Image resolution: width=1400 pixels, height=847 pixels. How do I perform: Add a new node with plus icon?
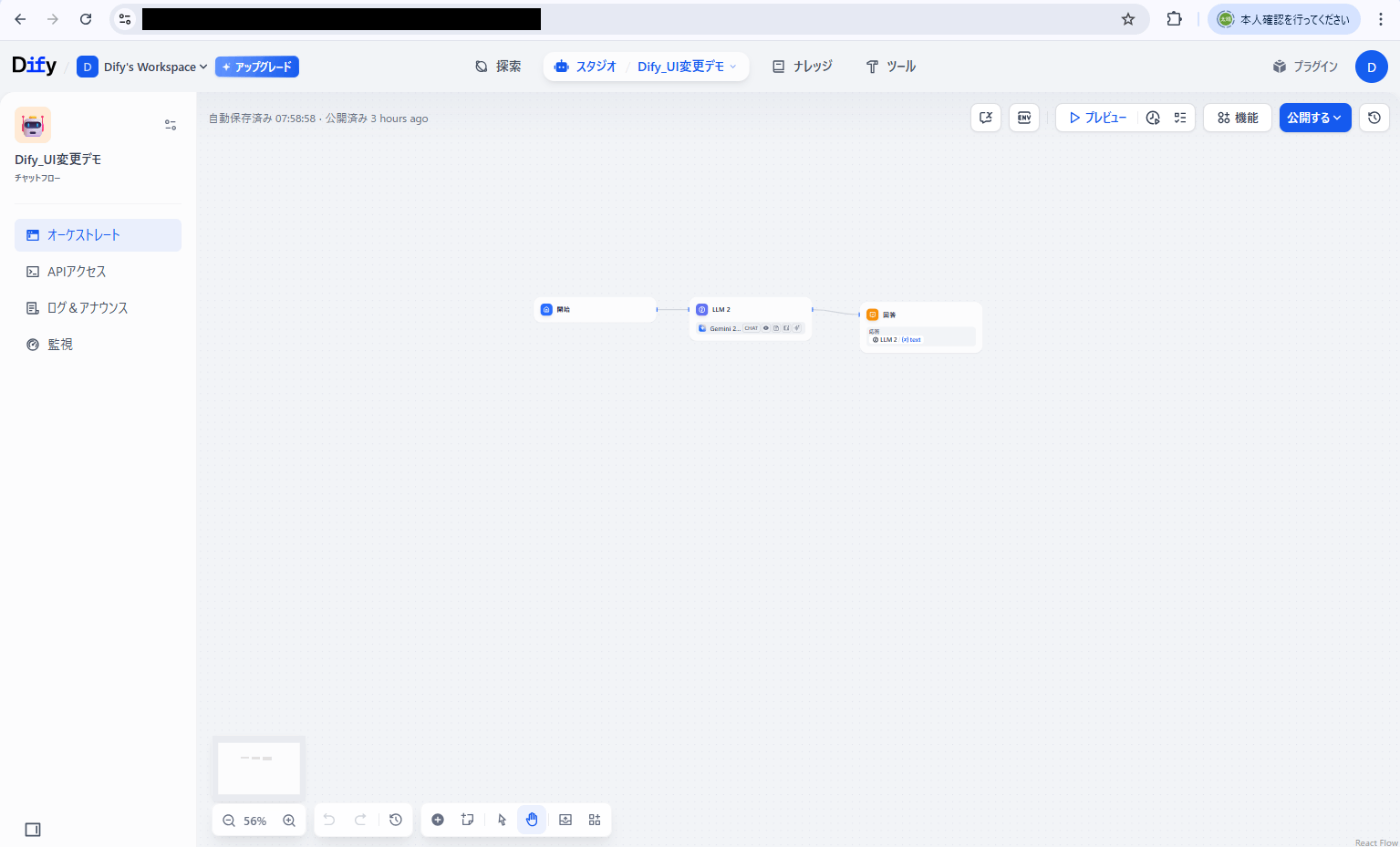(437, 820)
